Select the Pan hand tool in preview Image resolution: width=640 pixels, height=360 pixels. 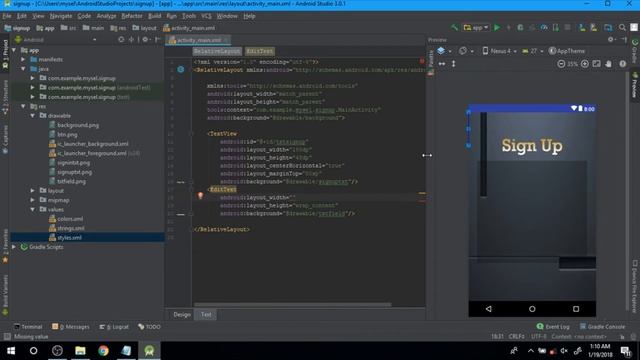click(x=609, y=64)
